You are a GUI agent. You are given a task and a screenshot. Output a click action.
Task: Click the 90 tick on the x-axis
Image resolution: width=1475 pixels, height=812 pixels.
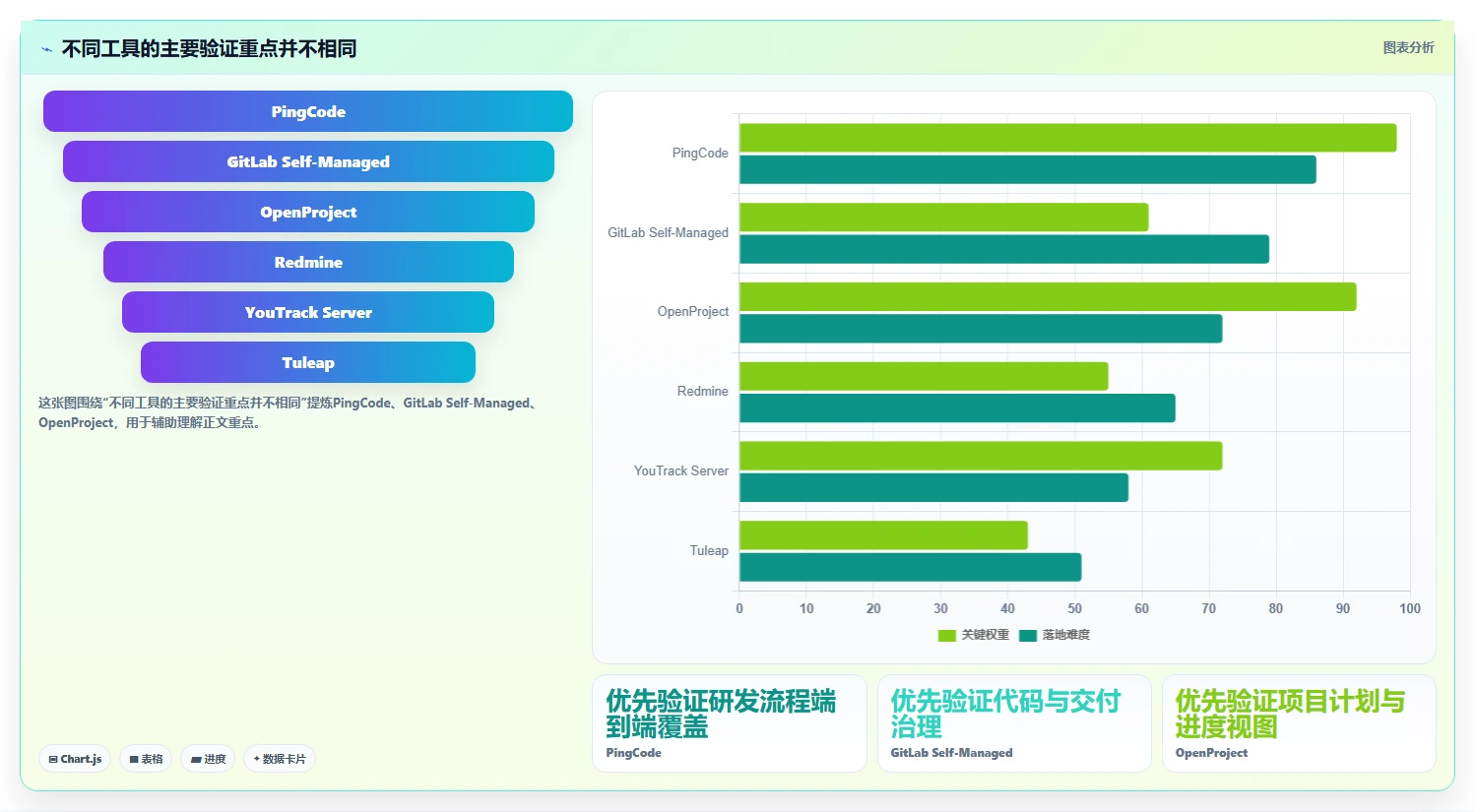point(1343,608)
